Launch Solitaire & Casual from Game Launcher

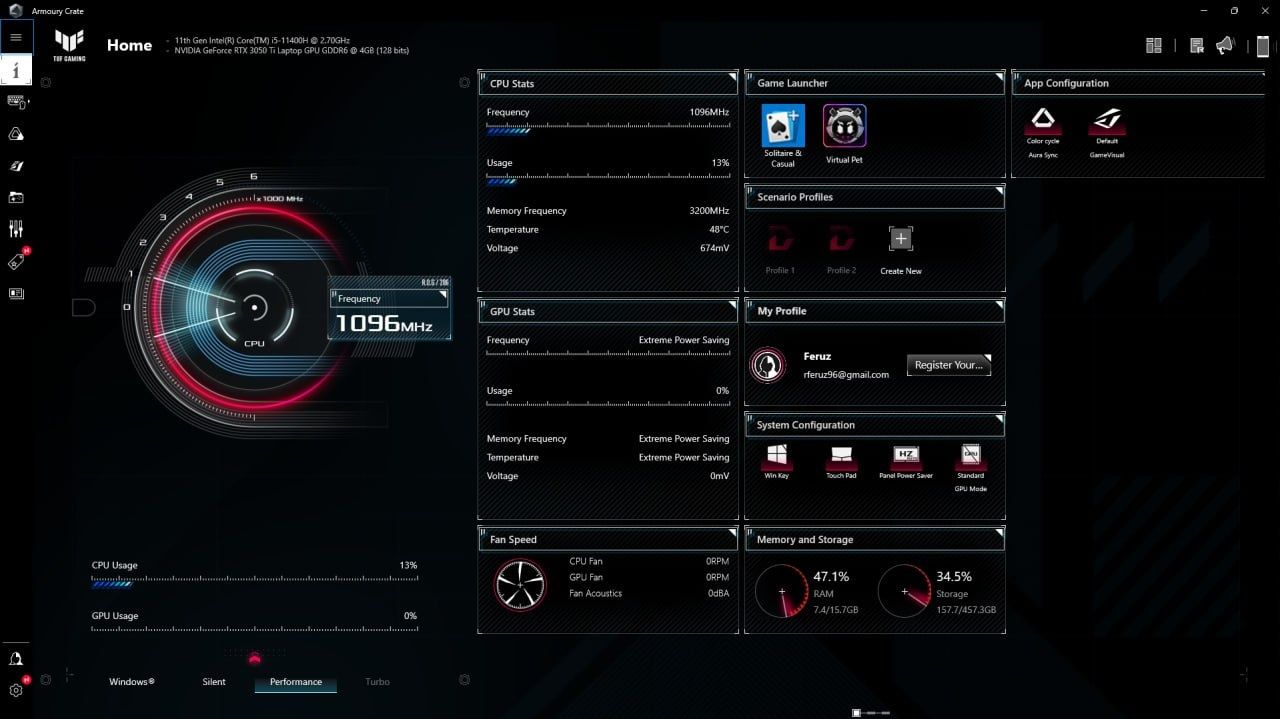pos(783,126)
